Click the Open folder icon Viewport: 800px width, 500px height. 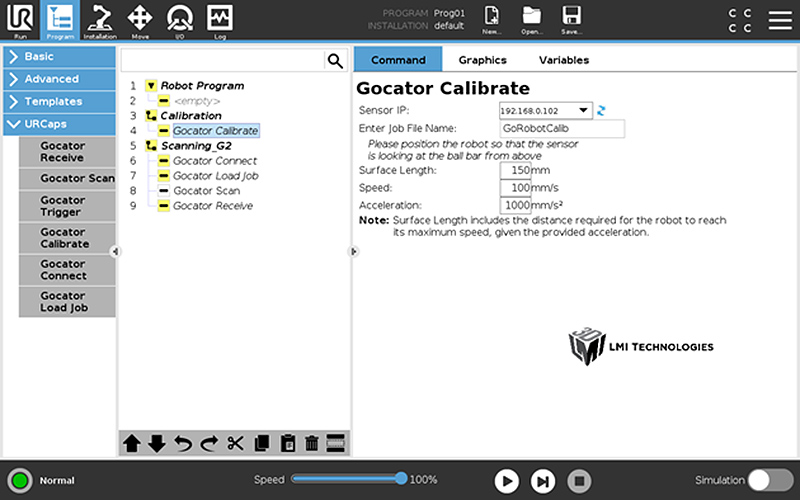pyautogui.click(x=532, y=20)
